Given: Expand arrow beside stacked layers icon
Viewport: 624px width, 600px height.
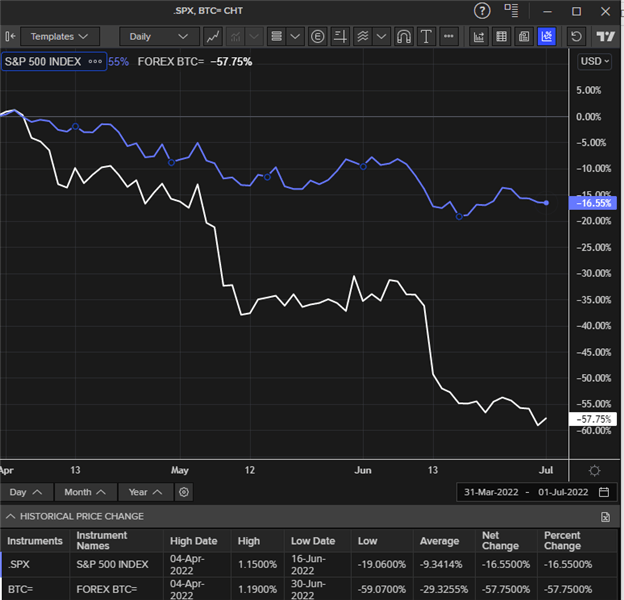Looking at the screenshot, I should coord(295,37).
